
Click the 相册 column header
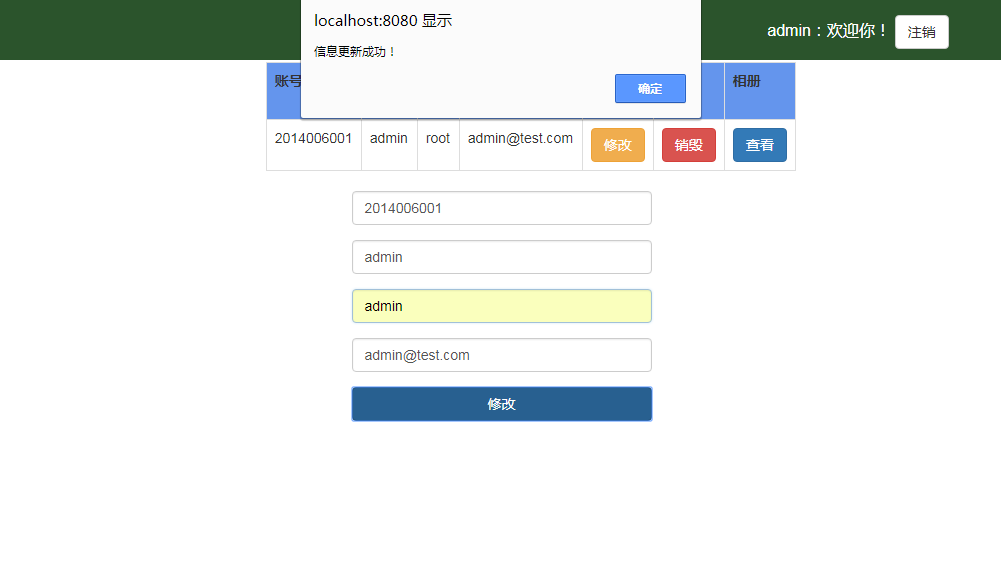759,91
